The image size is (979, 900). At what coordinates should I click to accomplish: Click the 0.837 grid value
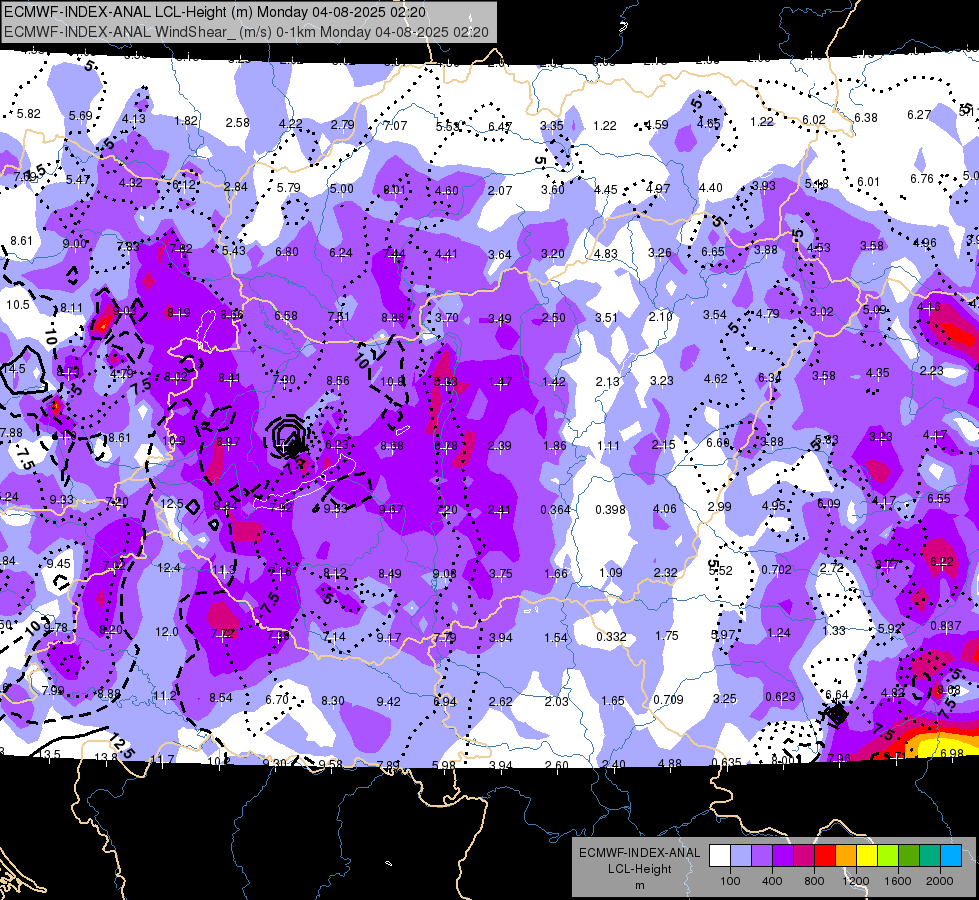coord(945,626)
